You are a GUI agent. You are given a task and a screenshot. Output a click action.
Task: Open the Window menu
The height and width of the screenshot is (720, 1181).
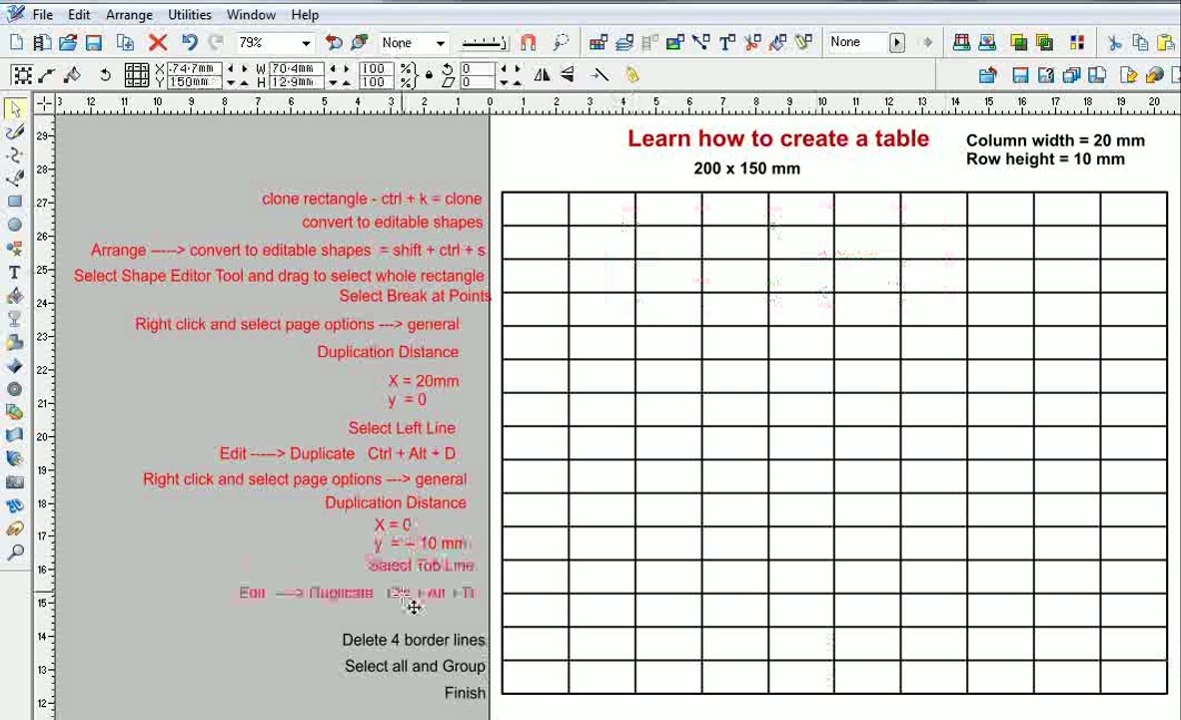(x=251, y=14)
